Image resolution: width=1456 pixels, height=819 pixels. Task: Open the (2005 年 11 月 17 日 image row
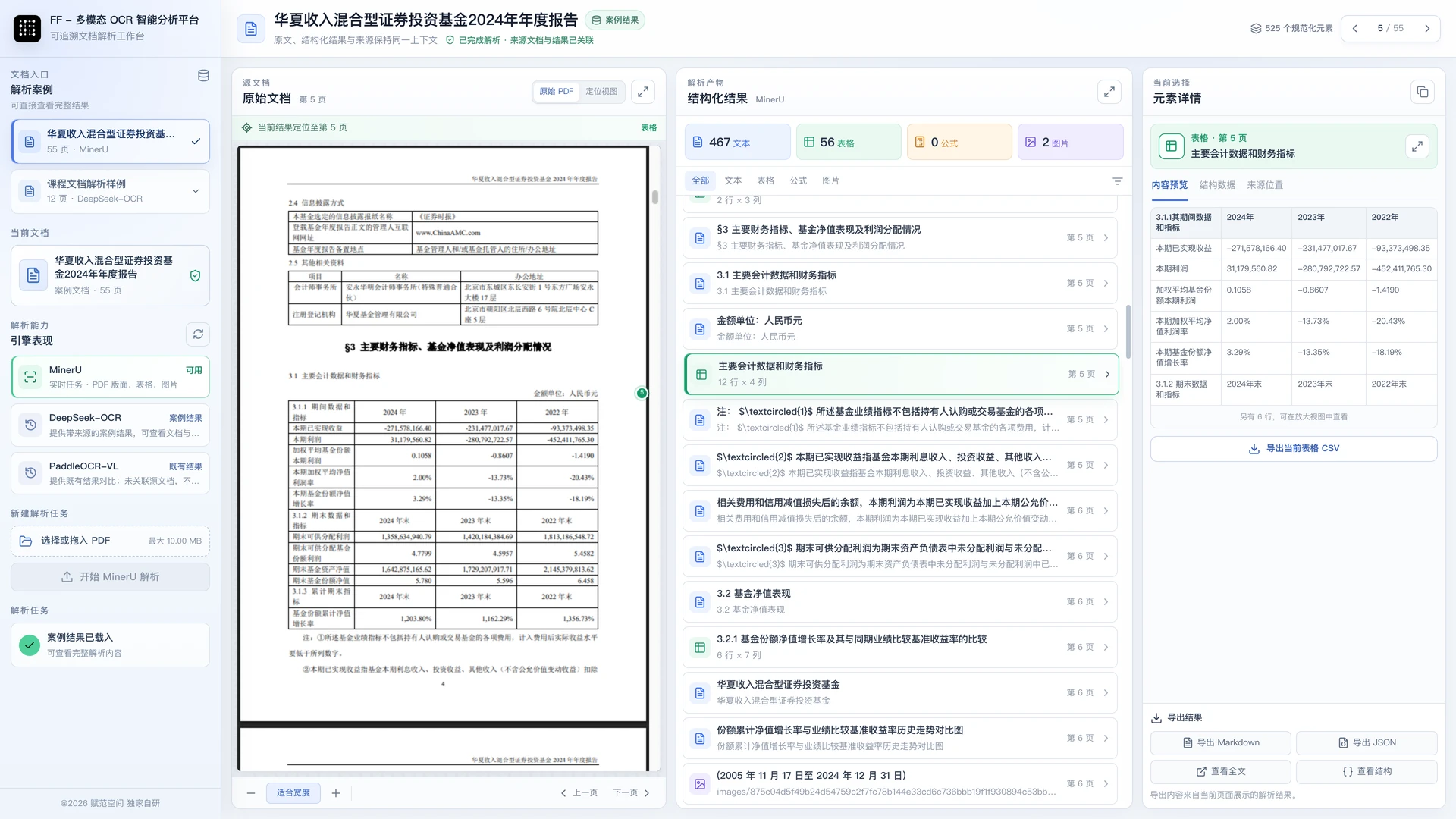[x=900, y=783]
